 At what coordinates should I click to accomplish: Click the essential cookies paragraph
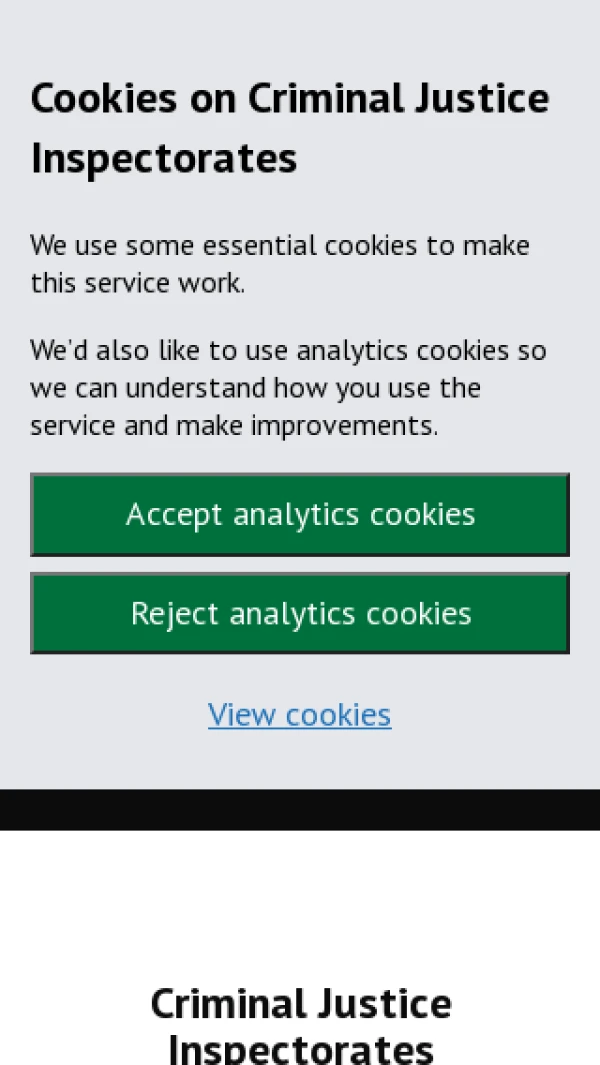coord(280,264)
